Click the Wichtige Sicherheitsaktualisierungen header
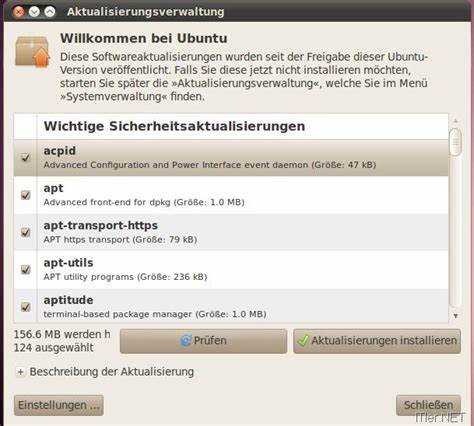 pyautogui.click(x=174, y=126)
